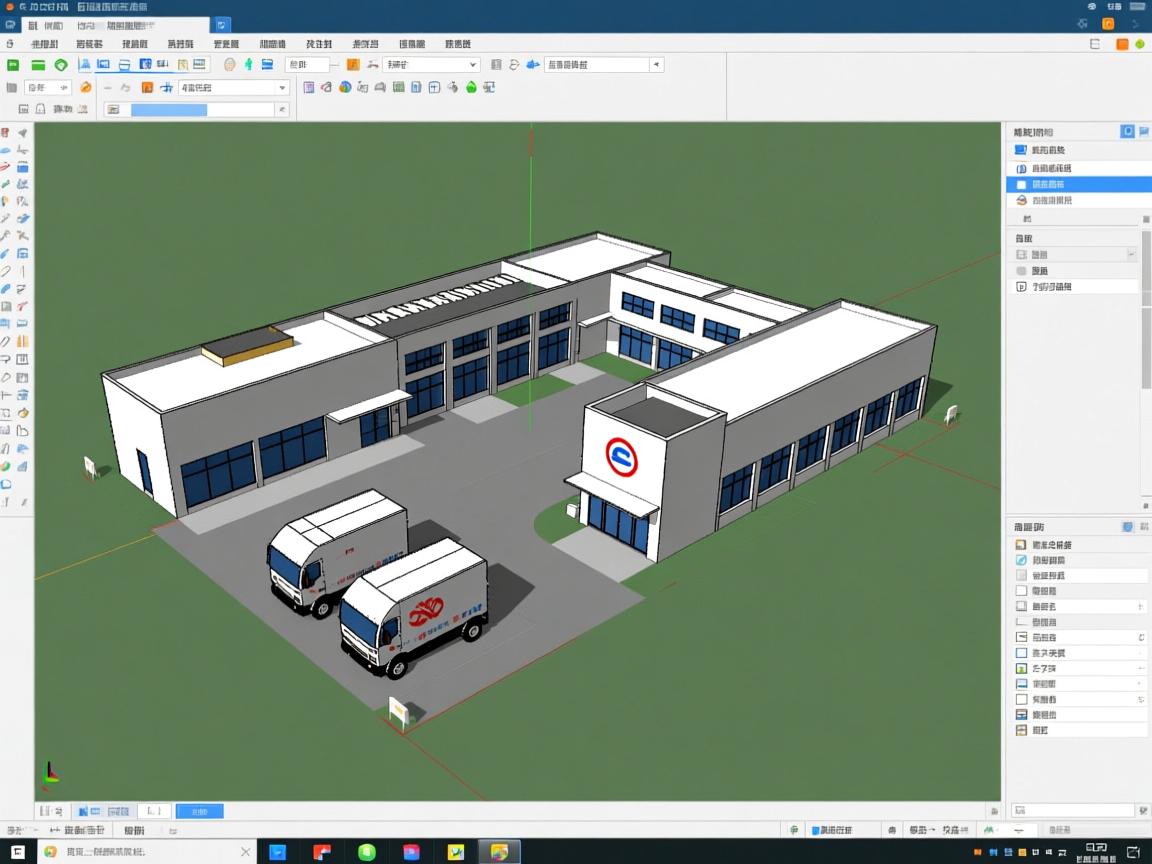Click the green shield icon in top toolbar

[x=61, y=65]
